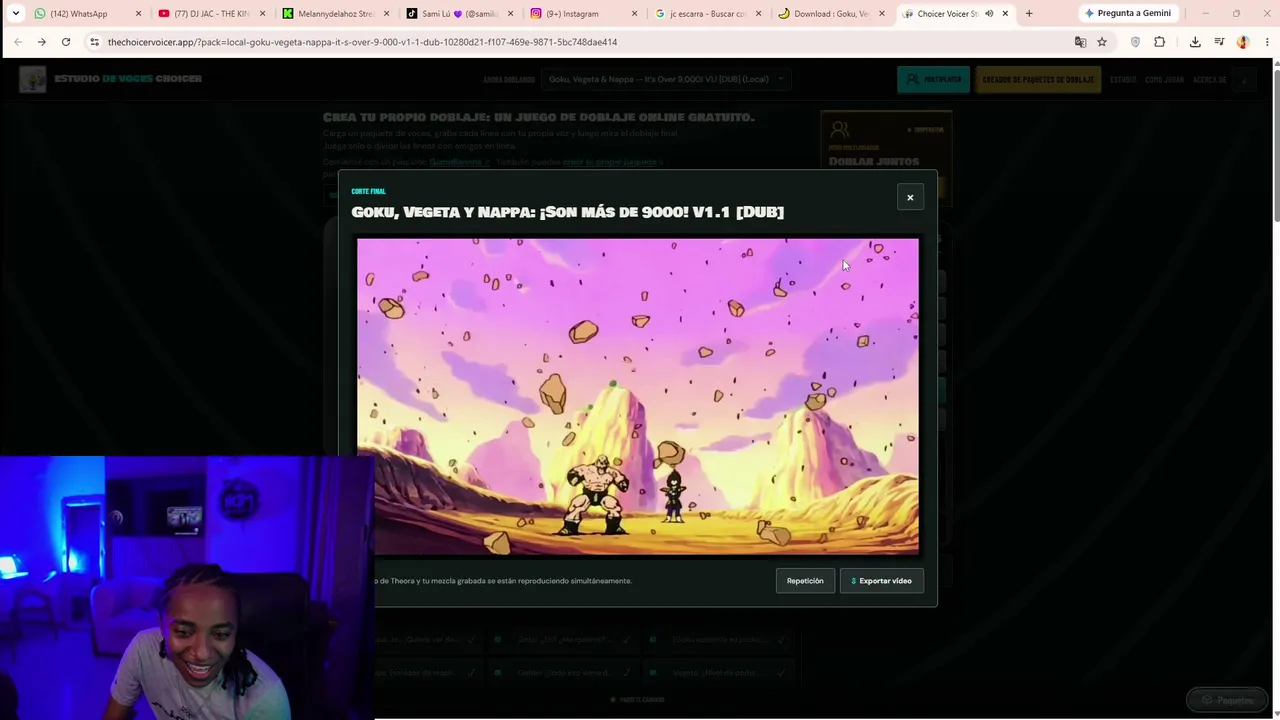1280x720 pixels.
Task: Close the WhatsApp tab
Action: click(138, 14)
